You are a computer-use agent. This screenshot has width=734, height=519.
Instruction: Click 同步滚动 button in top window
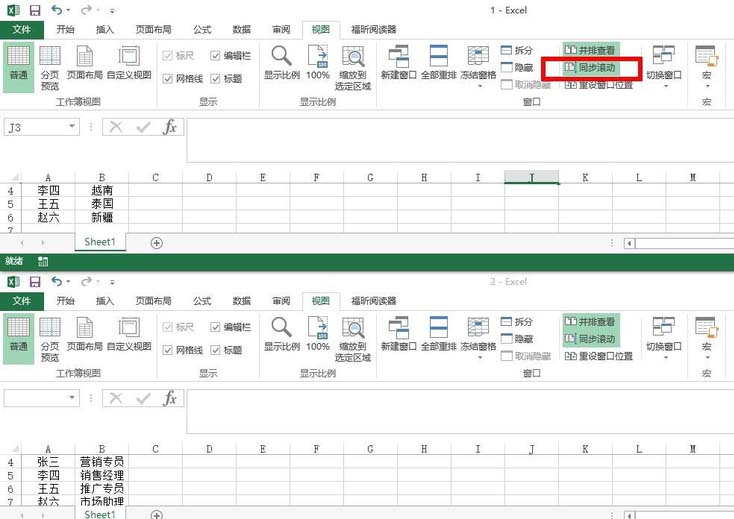click(x=590, y=67)
